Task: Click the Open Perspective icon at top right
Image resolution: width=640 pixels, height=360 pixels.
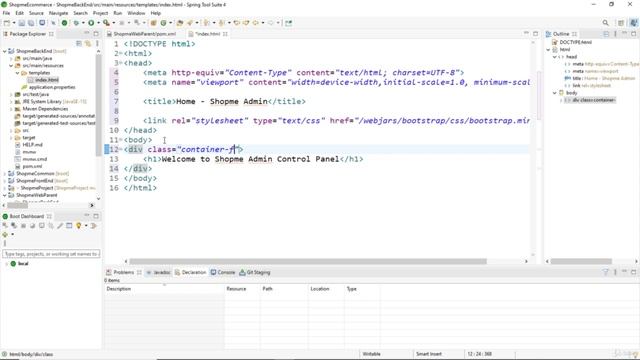Action: click(x=621, y=23)
